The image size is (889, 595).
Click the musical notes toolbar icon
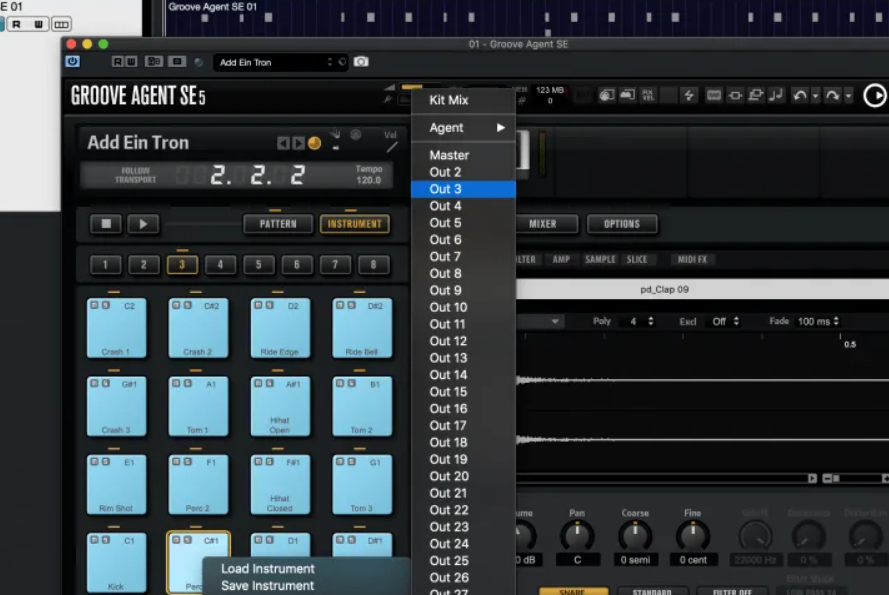pyautogui.click(x=776, y=95)
